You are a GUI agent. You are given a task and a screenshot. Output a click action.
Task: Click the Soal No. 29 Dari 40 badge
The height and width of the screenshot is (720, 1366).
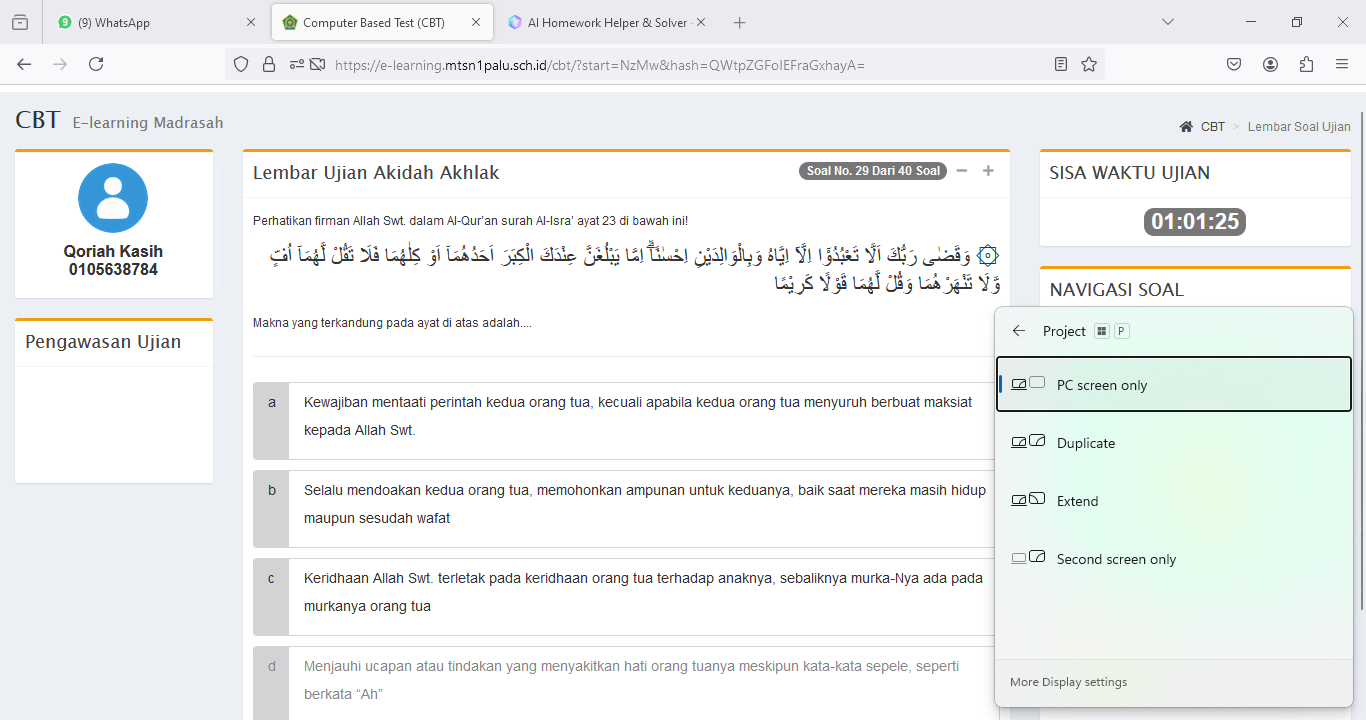click(873, 171)
